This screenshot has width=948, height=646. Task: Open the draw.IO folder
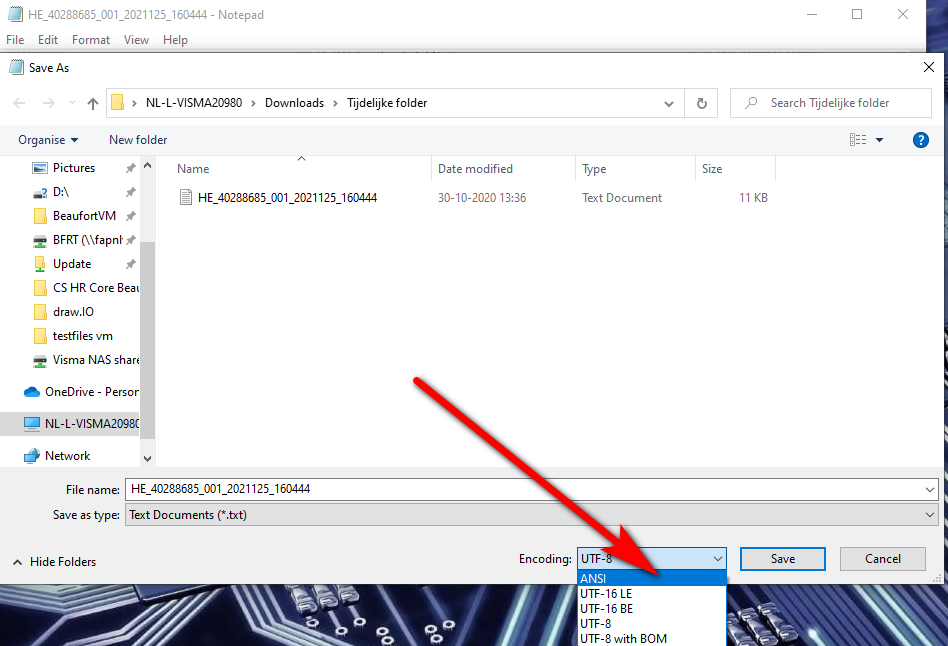[73, 312]
